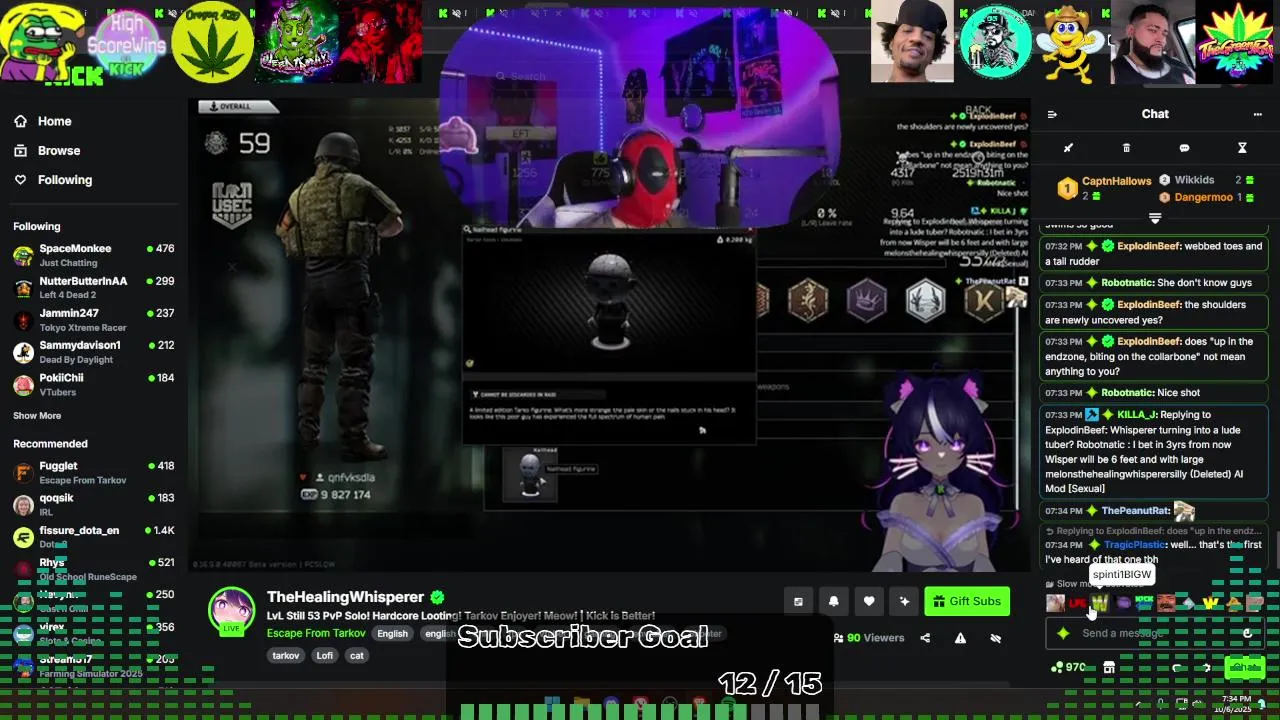Click the sword moderation icon in chat
The image size is (1280, 720).
tap(1068, 148)
